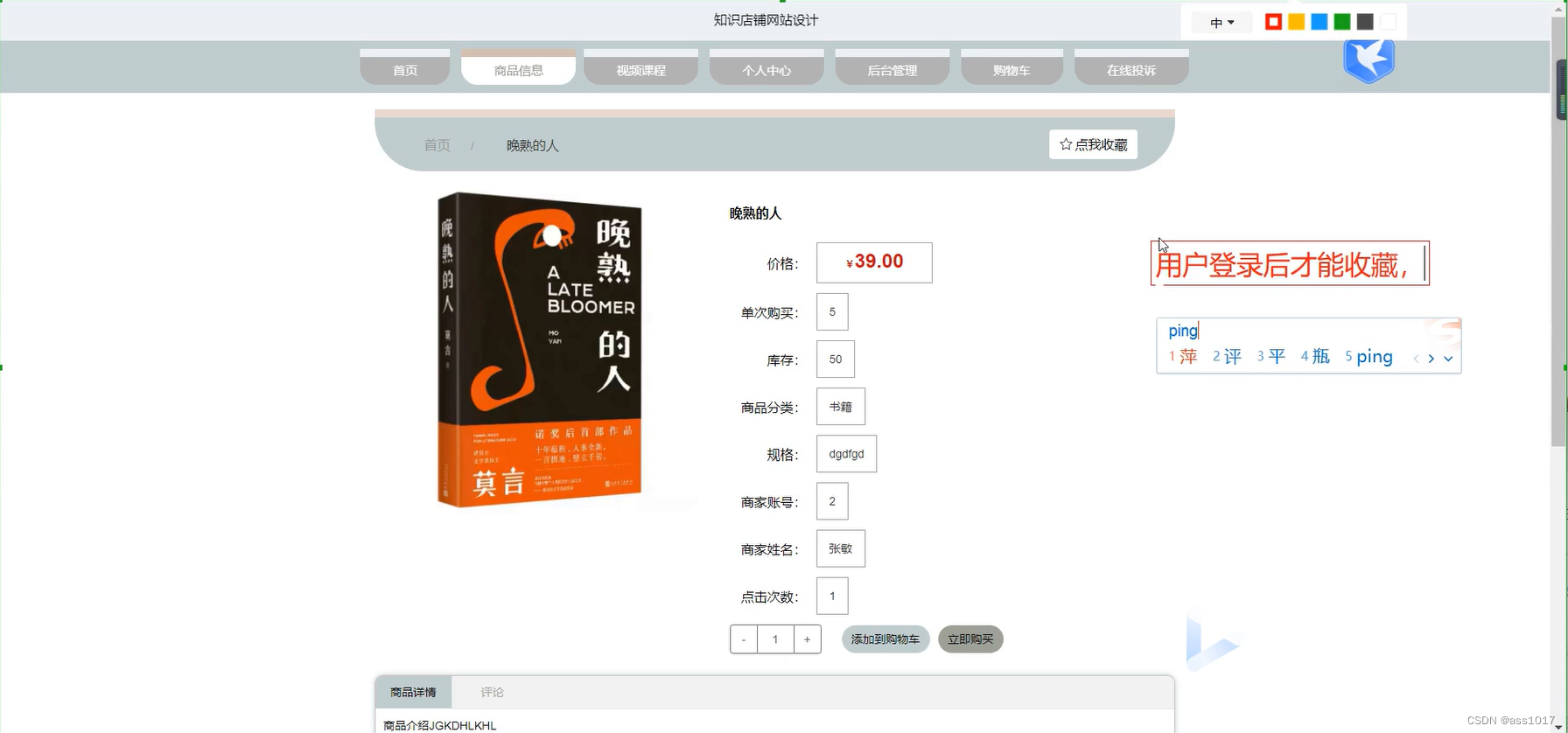This screenshot has width=1568, height=733.
Task: Click the 点我收藏 favorite button
Action: [x=1093, y=144]
